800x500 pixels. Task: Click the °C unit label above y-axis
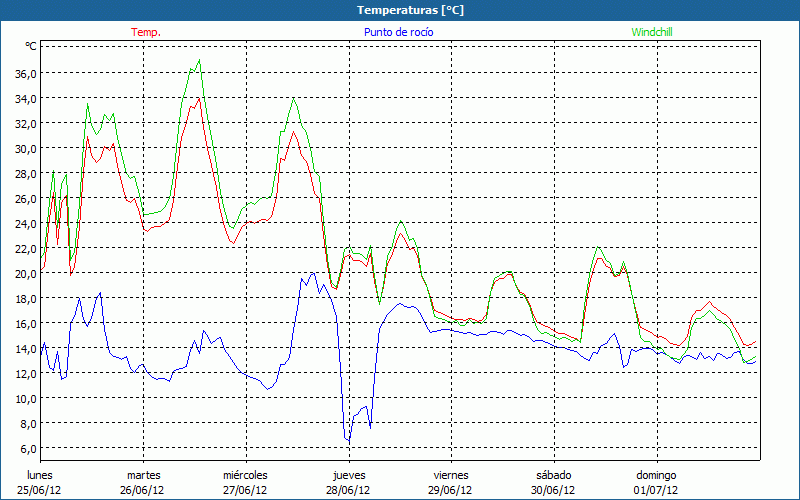coord(31,46)
